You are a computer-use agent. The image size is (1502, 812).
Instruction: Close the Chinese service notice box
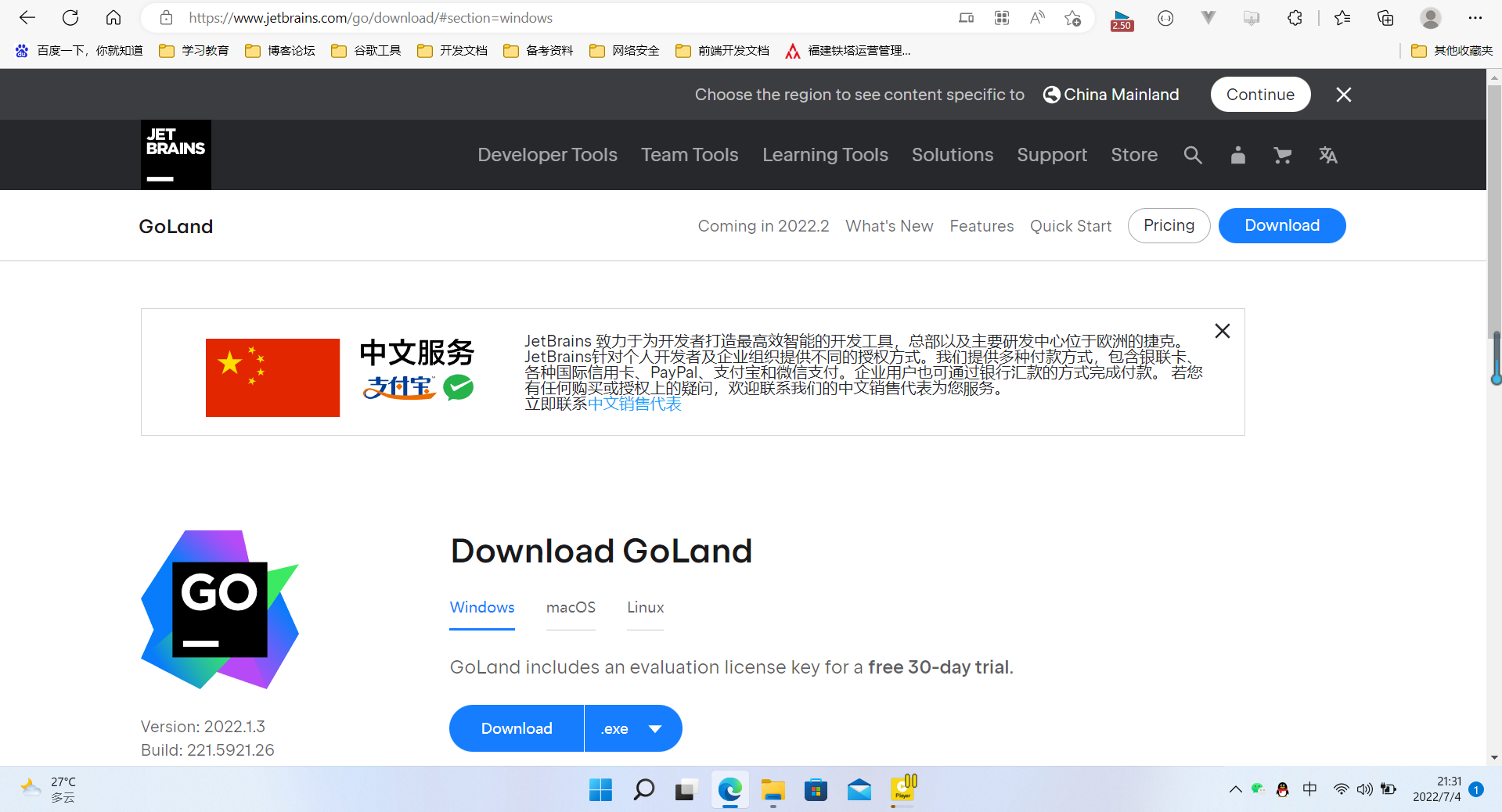(x=1223, y=331)
